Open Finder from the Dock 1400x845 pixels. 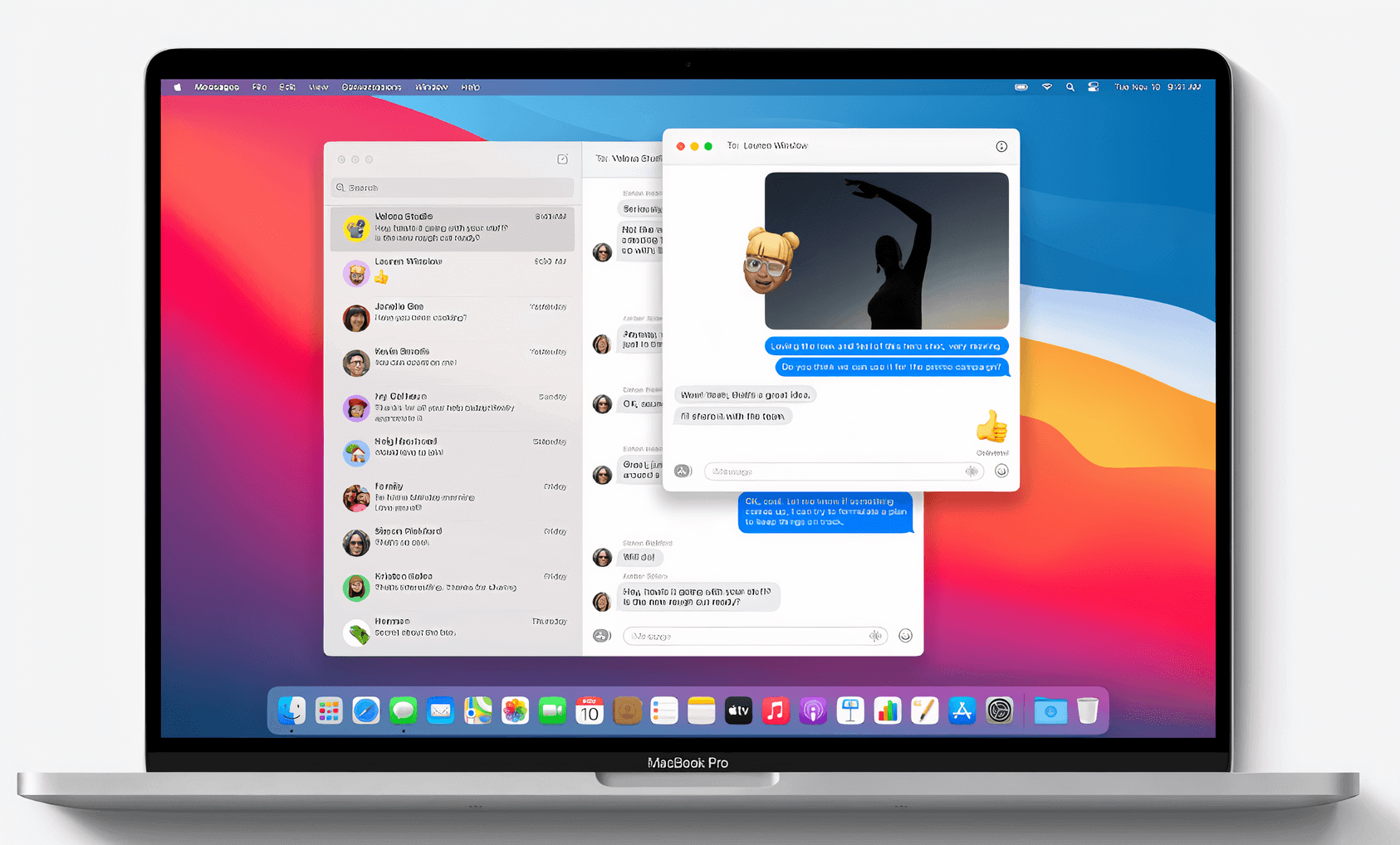pos(291,711)
